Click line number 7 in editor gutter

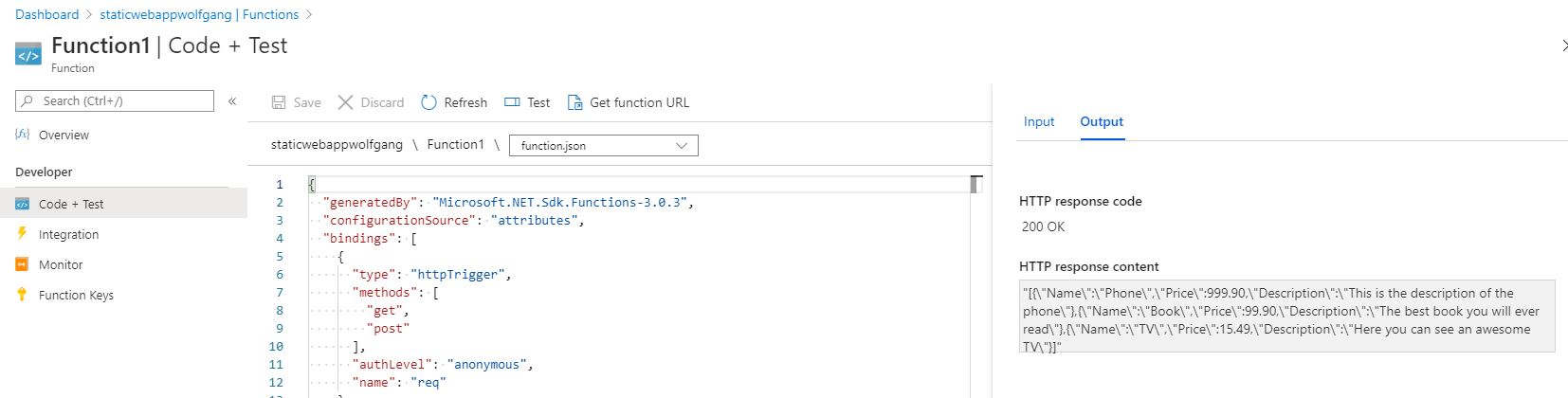280,293
